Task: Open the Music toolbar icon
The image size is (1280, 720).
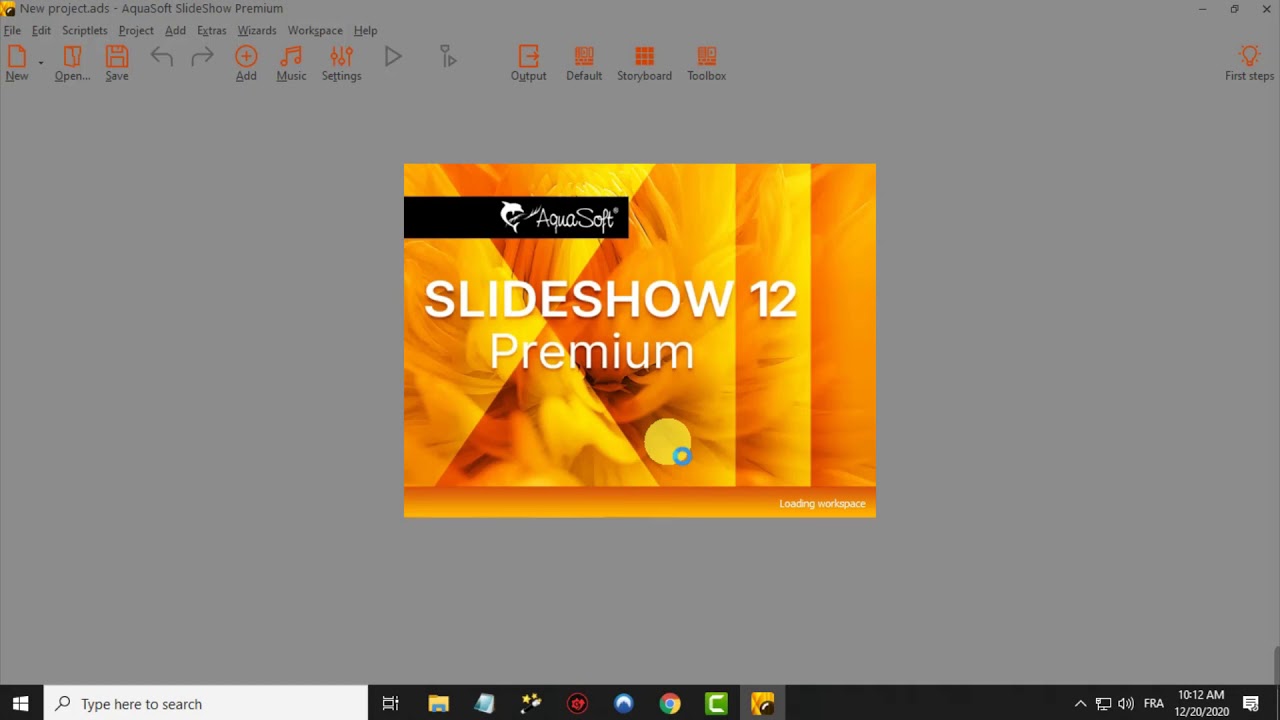Action: click(291, 63)
